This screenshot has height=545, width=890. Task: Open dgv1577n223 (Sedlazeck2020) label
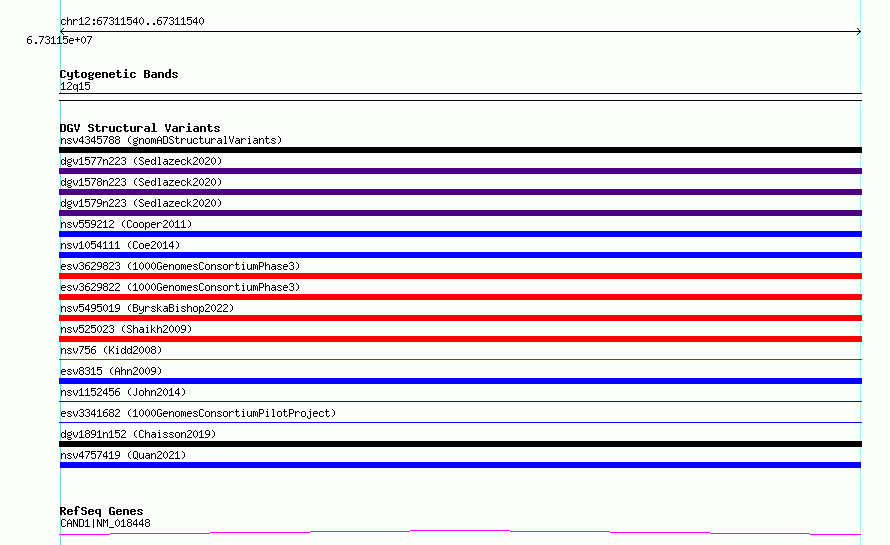(x=141, y=161)
